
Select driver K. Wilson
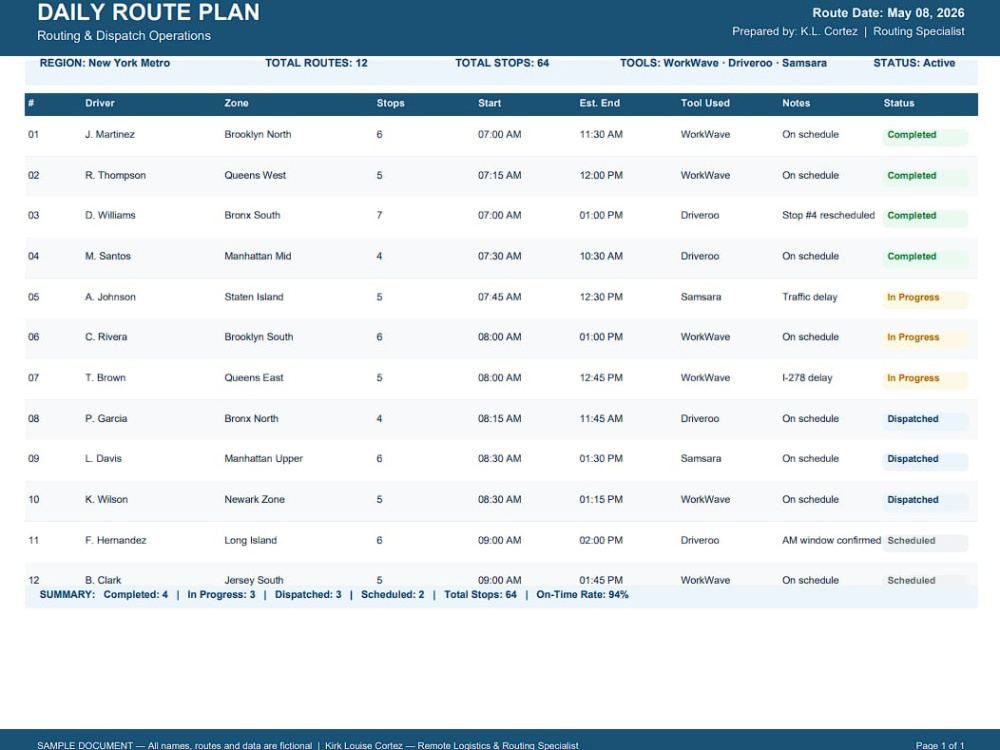coord(107,500)
